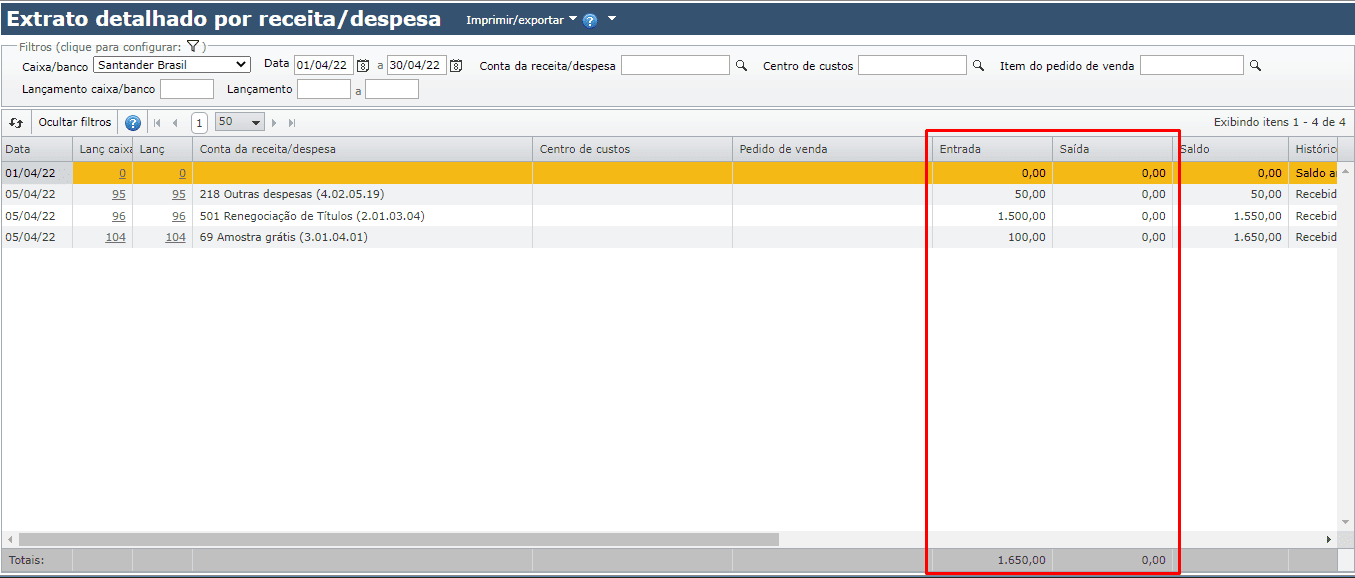The height and width of the screenshot is (578, 1355).
Task: Go to the next page of results
Action: coord(274,123)
